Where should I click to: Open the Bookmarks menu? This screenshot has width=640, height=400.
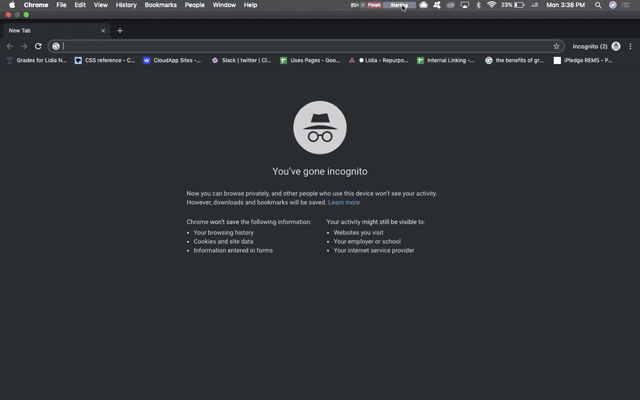160,5
